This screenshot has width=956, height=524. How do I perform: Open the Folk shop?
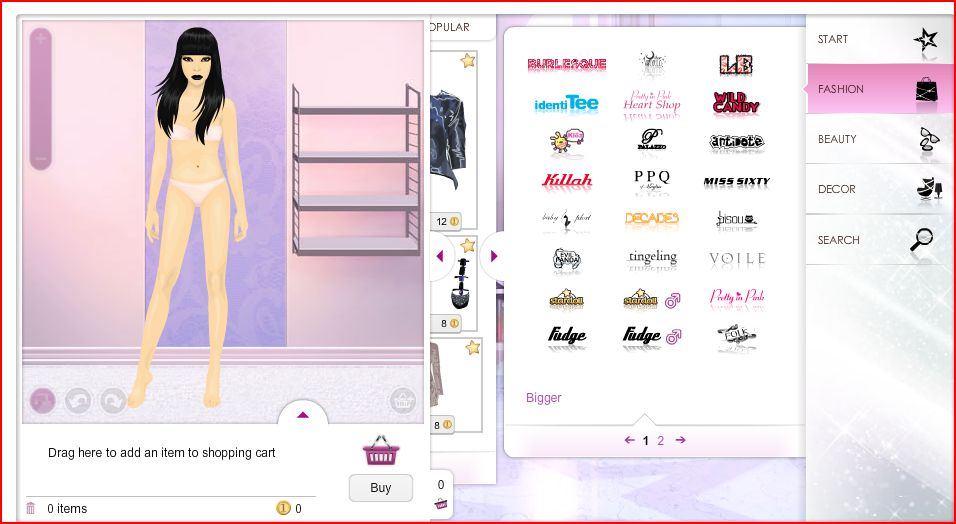pyautogui.click(x=737, y=336)
